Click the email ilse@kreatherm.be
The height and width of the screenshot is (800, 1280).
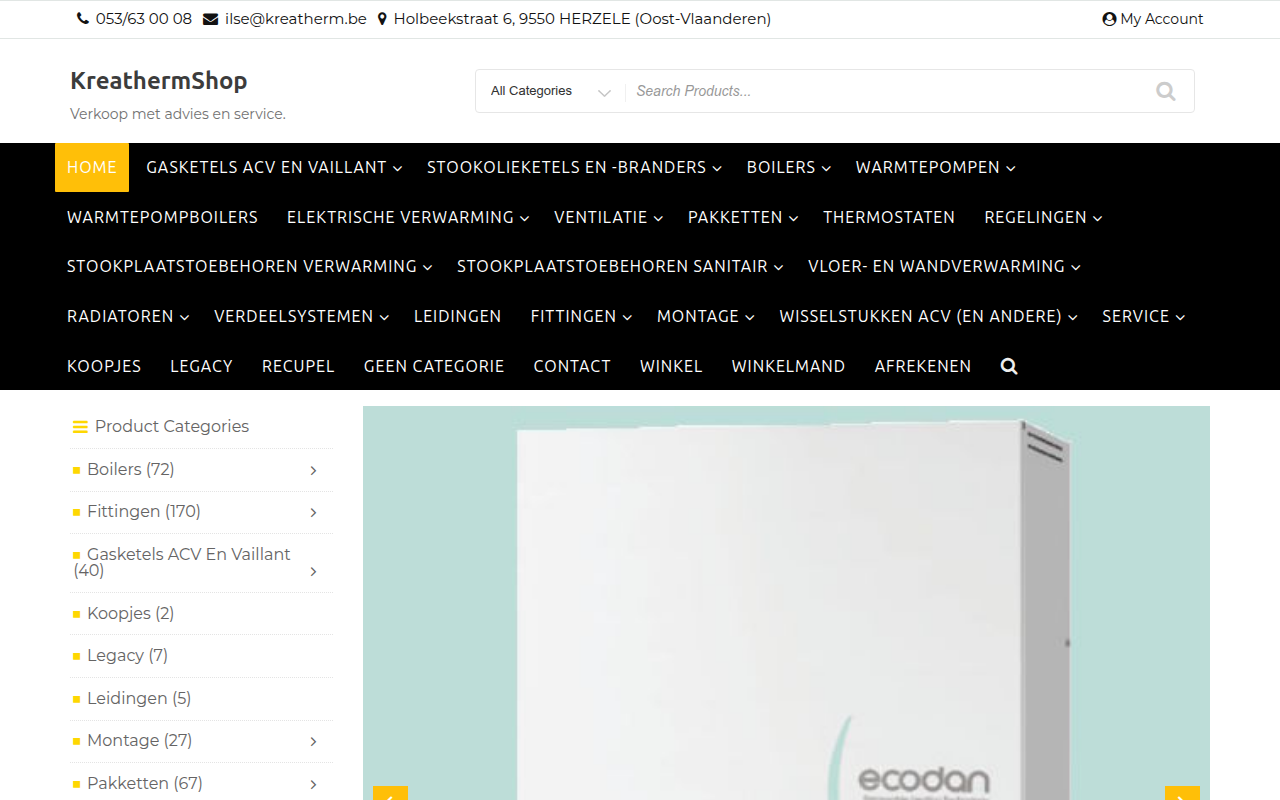285,19
